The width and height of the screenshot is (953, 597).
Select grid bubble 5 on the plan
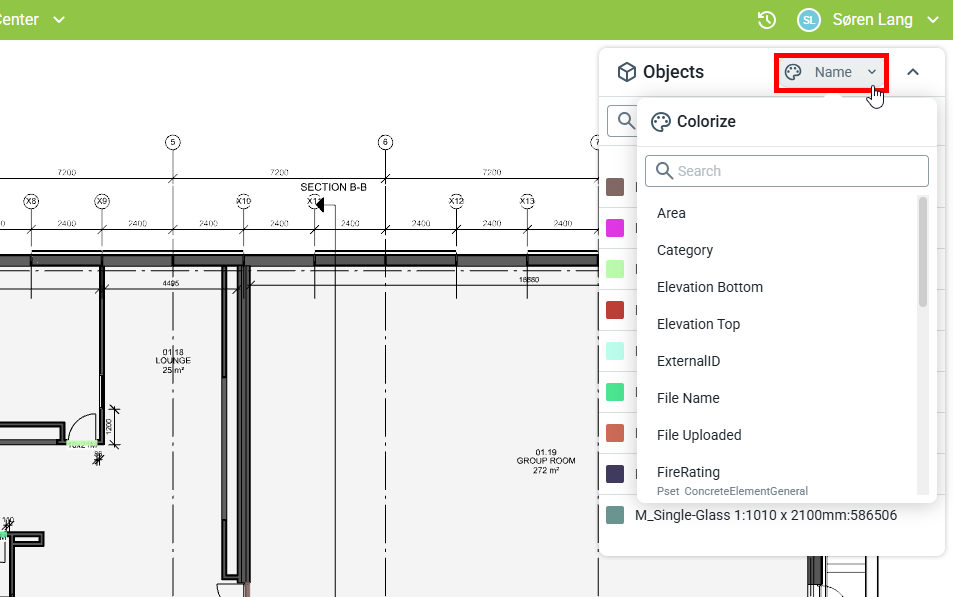pyautogui.click(x=172, y=142)
